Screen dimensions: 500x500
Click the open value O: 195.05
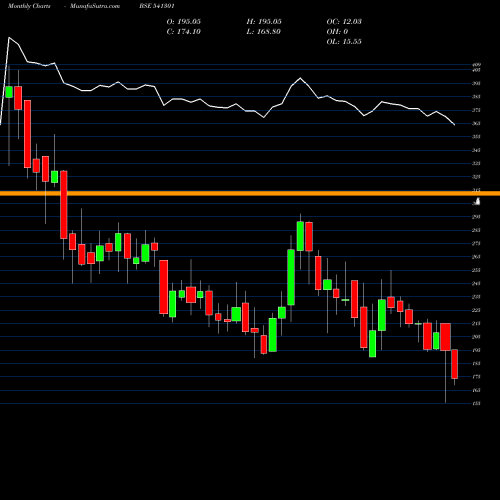(184, 22)
